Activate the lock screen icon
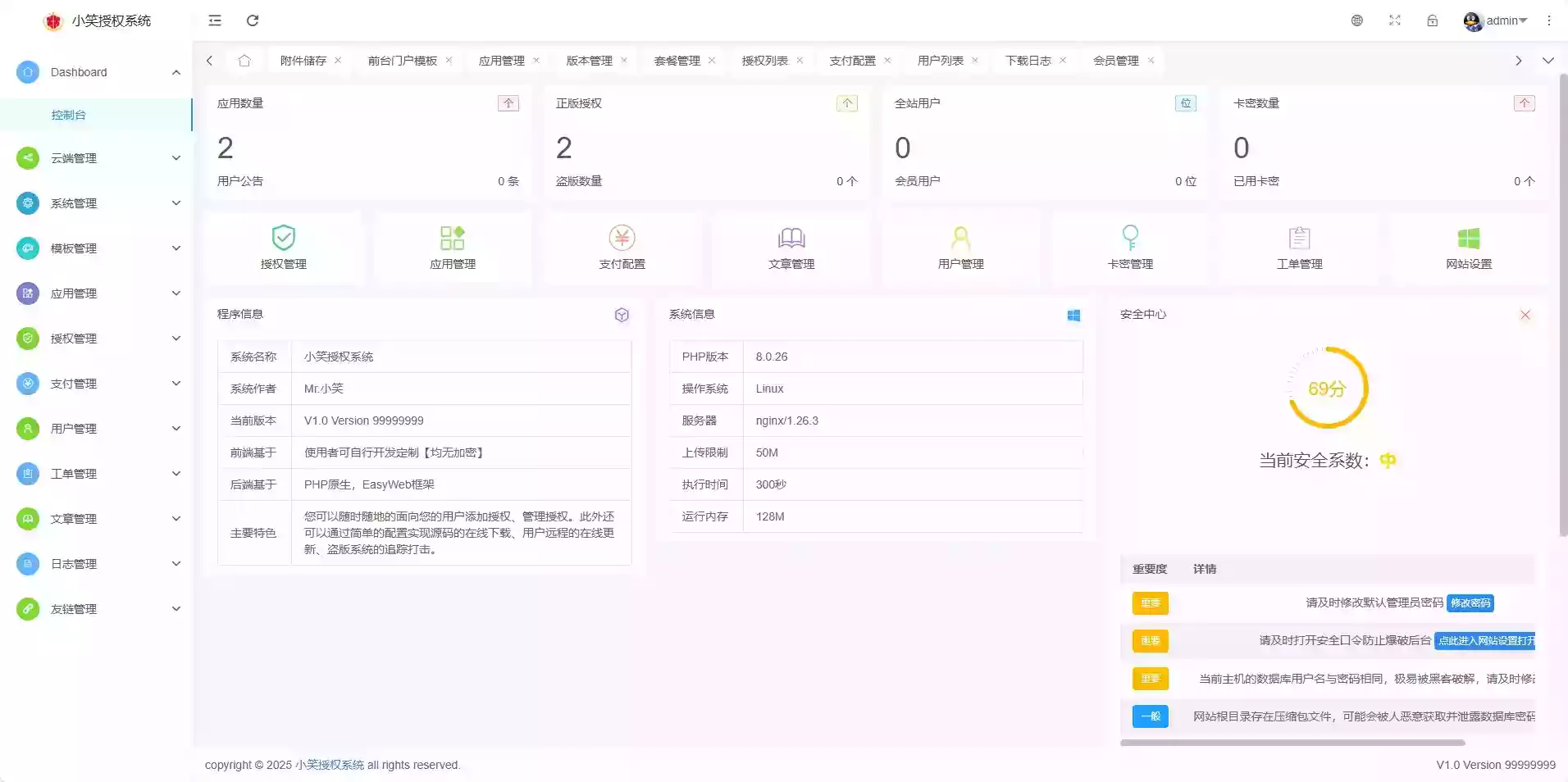1568x782 pixels. (x=1433, y=20)
